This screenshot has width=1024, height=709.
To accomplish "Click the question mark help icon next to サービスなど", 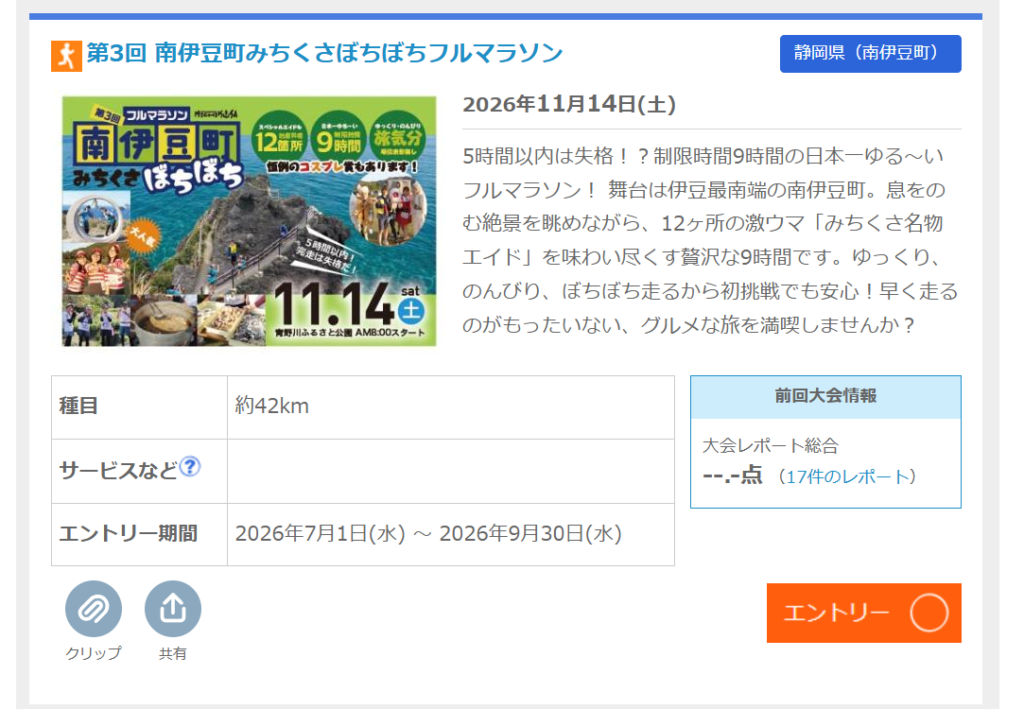I will 189,467.
